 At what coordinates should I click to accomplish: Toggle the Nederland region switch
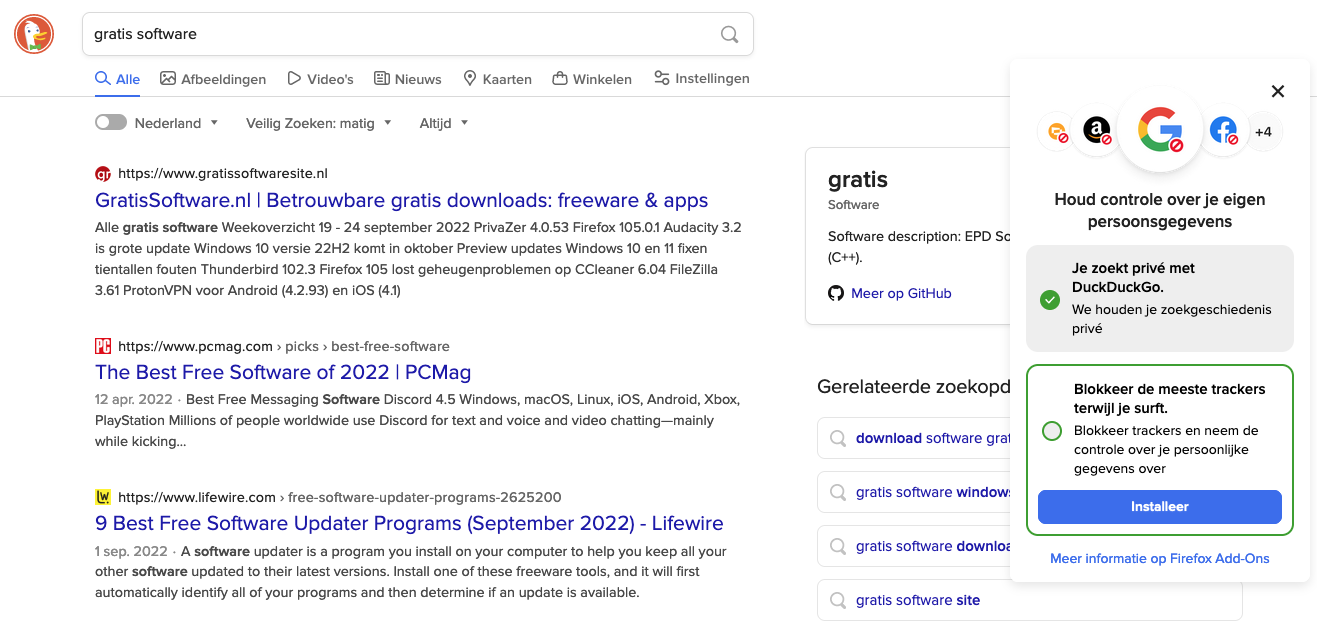111,123
